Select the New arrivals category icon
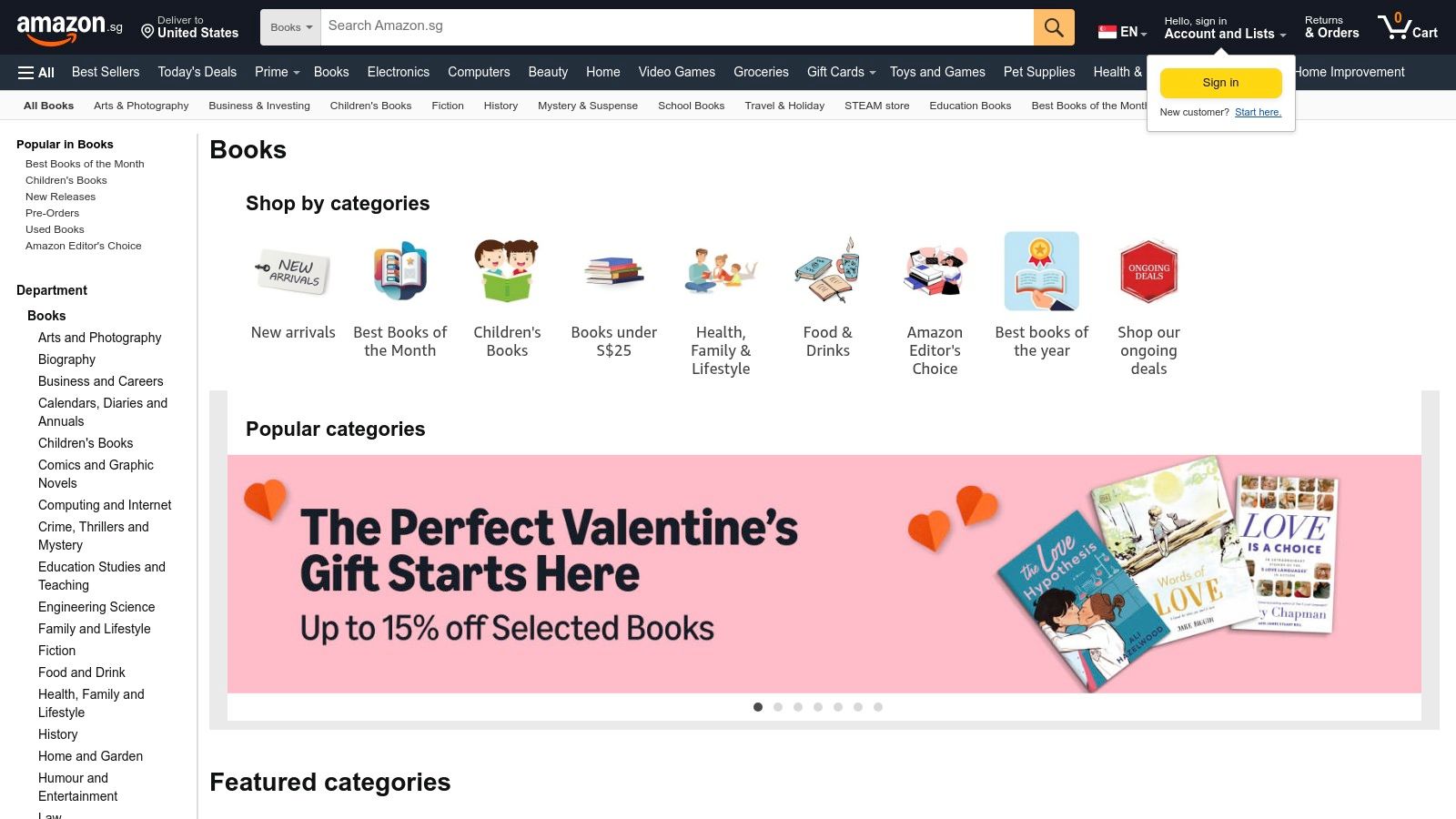1456x819 pixels. (292, 270)
